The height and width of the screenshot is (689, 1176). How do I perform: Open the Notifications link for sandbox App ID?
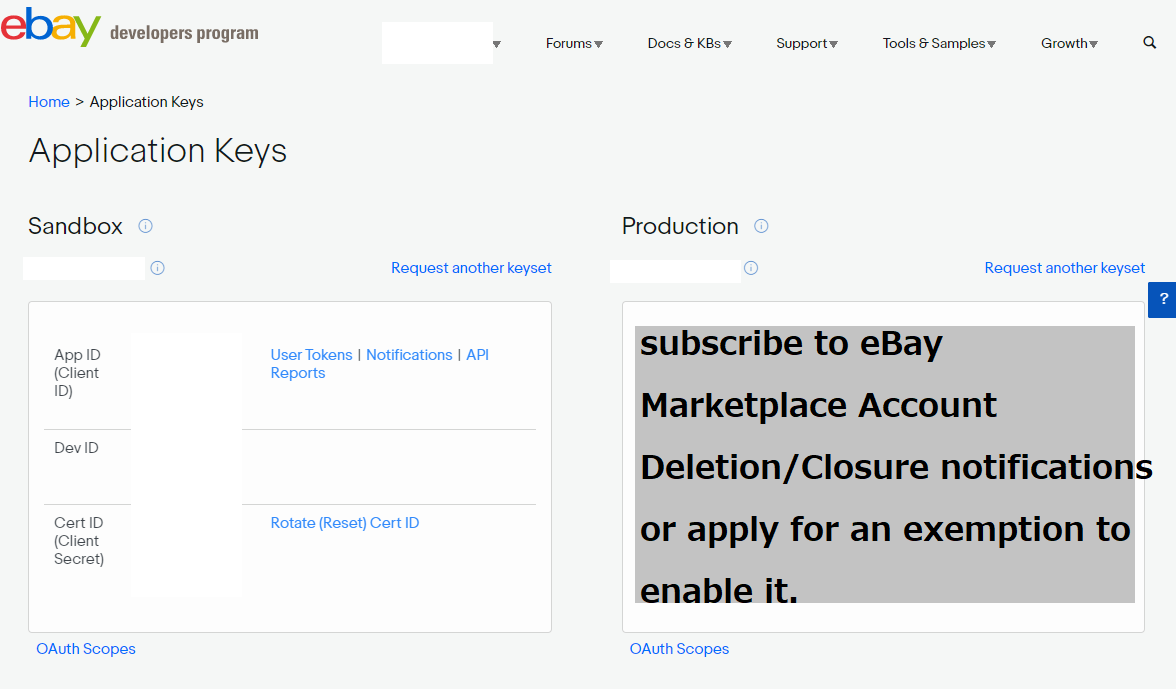click(409, 354)
